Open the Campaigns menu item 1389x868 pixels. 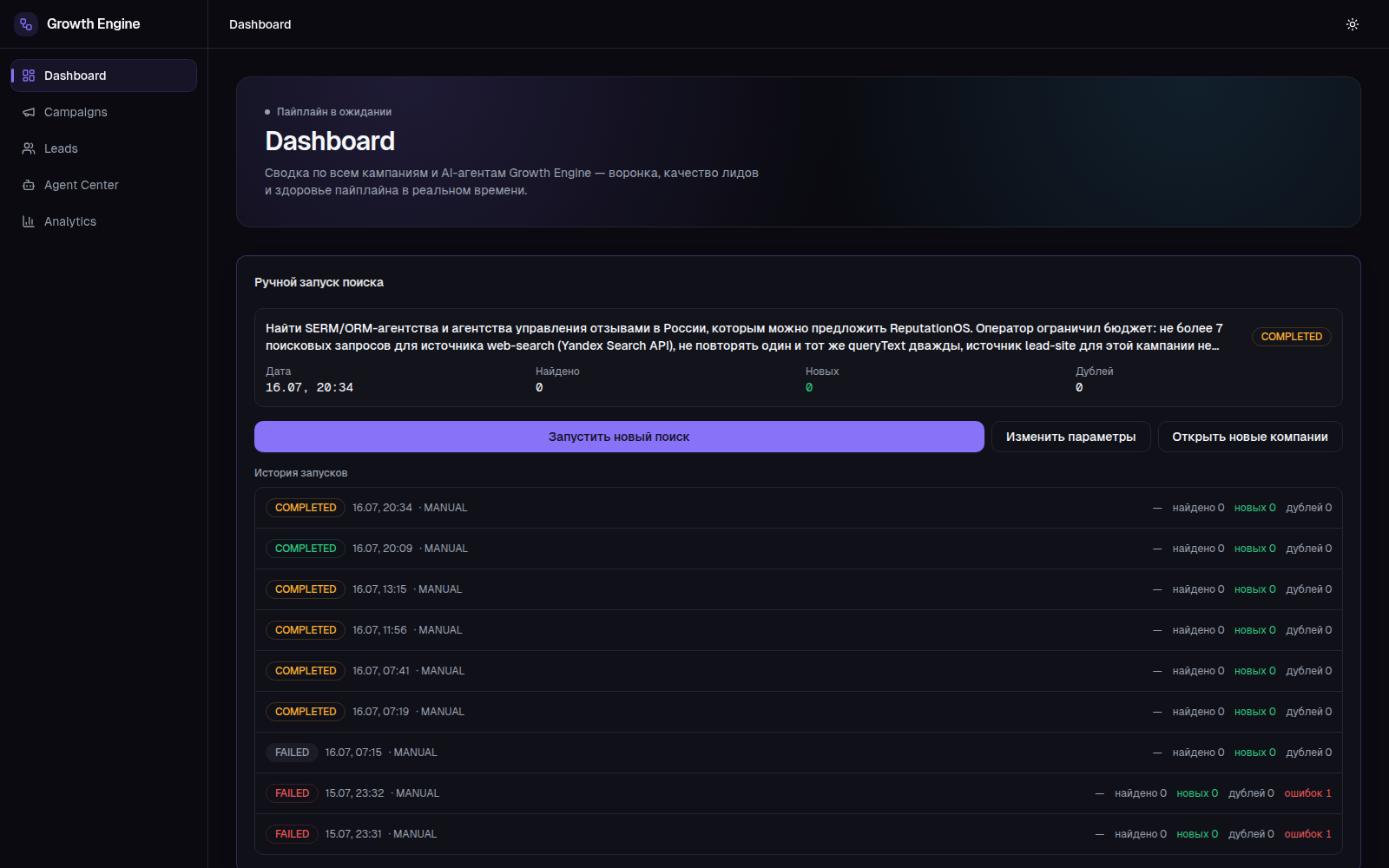point(103,112)
